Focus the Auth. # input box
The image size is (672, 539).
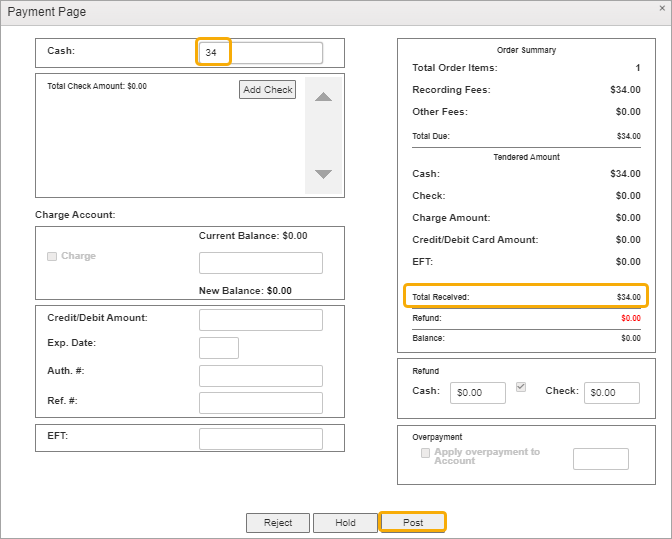click(260, 376)
